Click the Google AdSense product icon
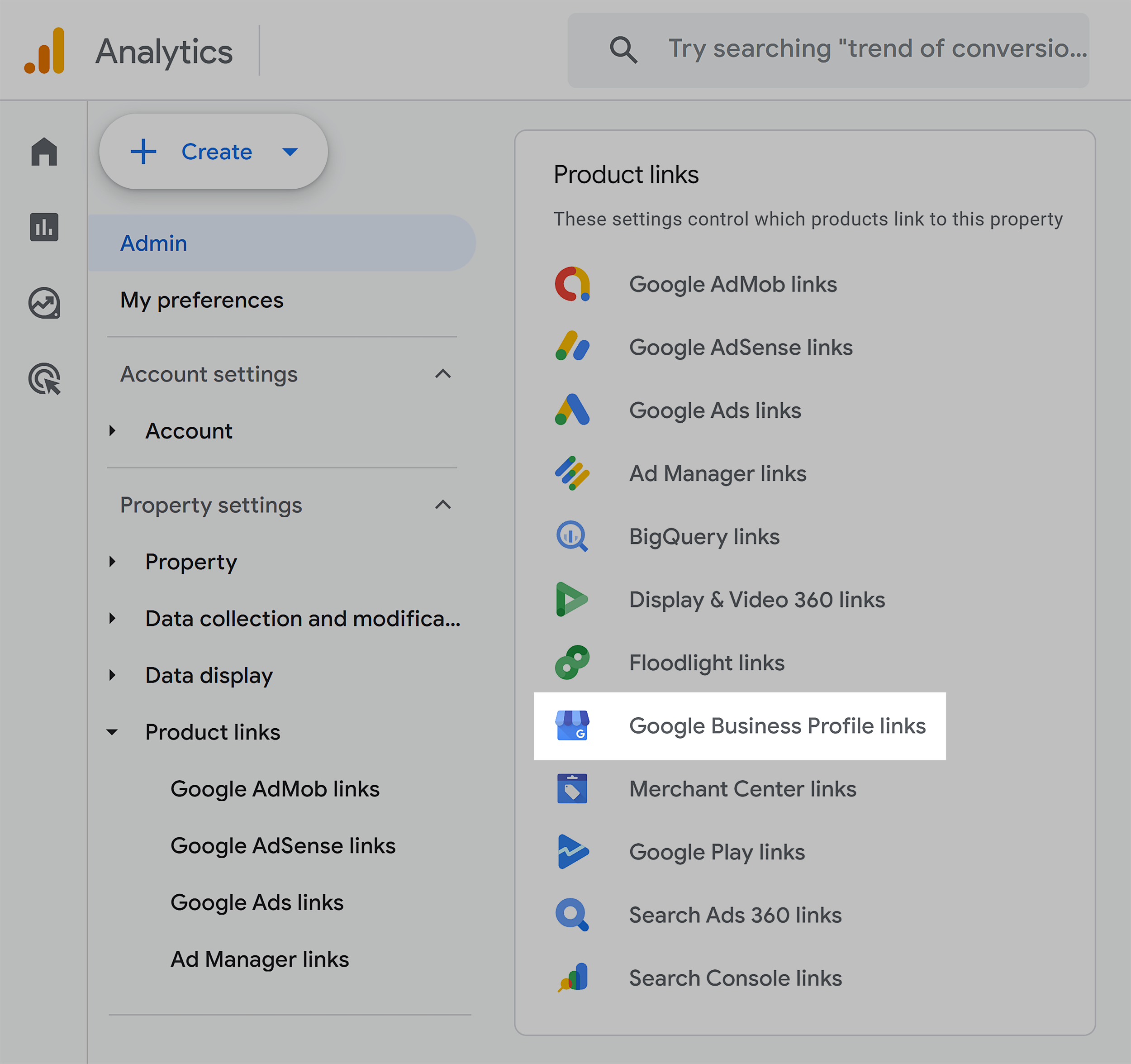The height and width of the screenshot is (1064, 1131). tap(572, 347)
